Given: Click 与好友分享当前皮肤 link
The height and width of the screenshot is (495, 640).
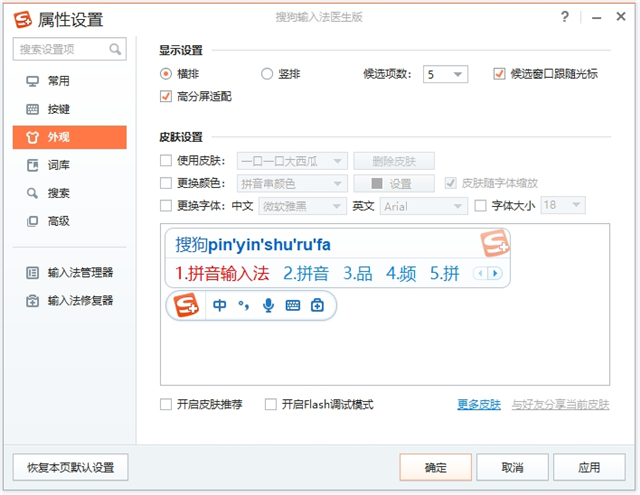Looking at the screenshot, I should tap(560, 404).
